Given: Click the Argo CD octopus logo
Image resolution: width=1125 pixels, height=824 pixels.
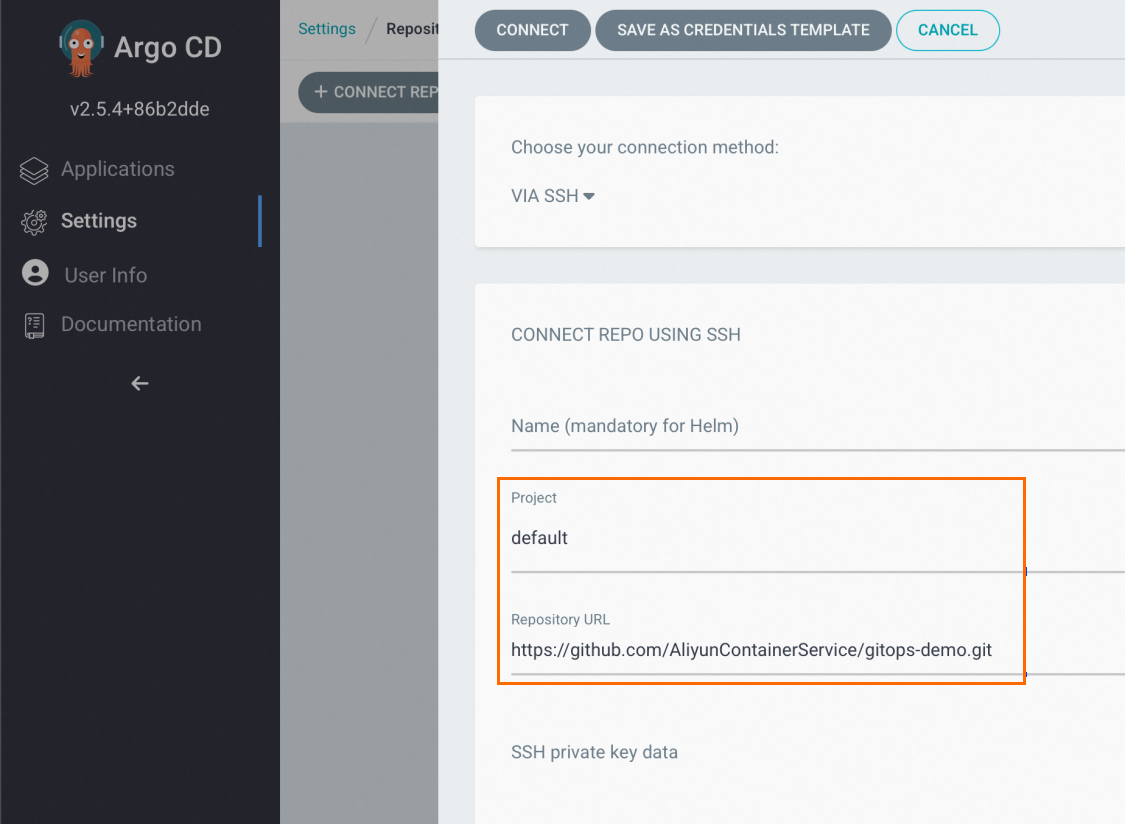Looking at the screenshot, I should 81,48.
